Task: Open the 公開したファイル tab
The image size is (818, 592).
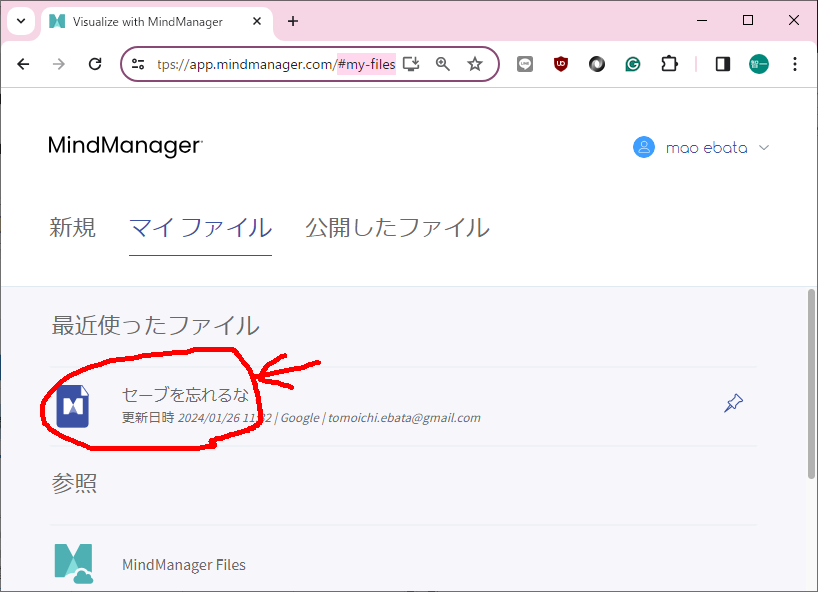Action: (x=397, y=228)
